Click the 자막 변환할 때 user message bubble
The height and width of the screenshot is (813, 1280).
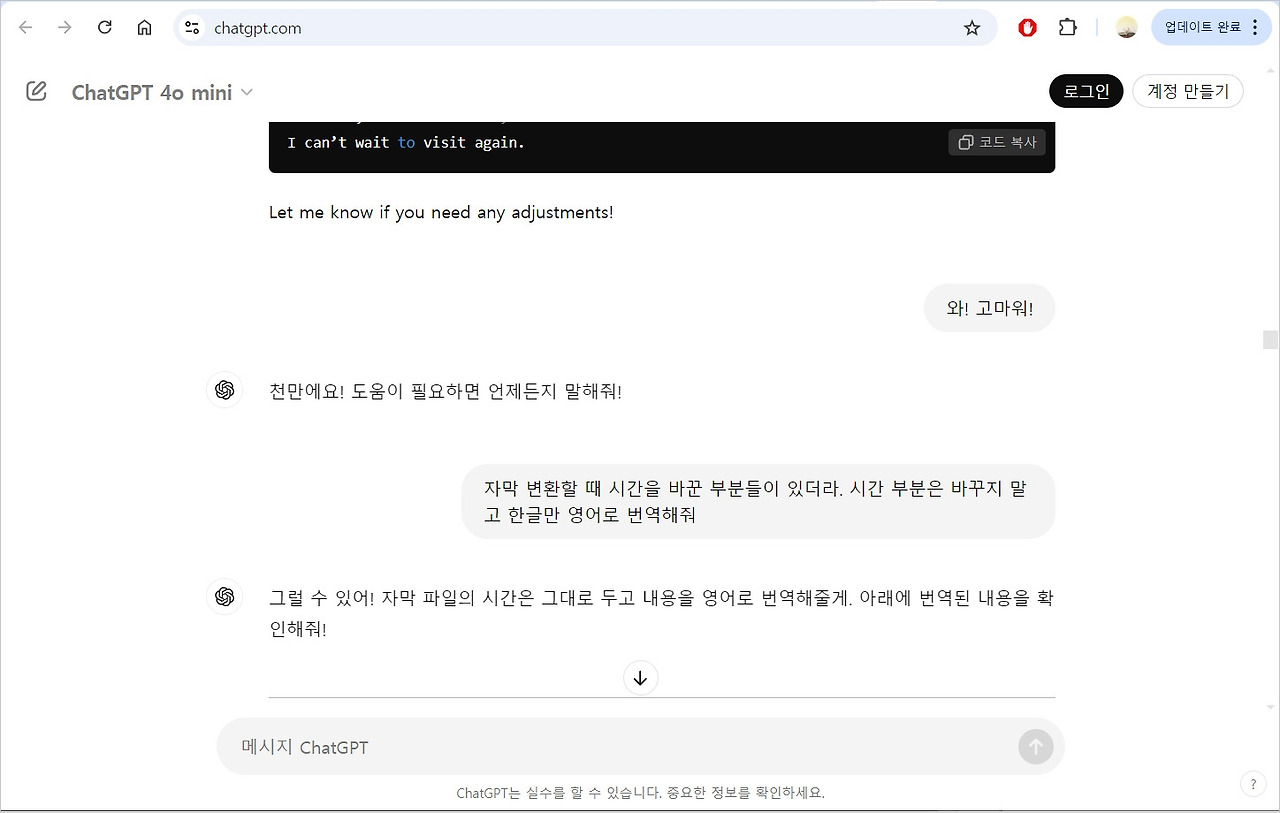758,502
